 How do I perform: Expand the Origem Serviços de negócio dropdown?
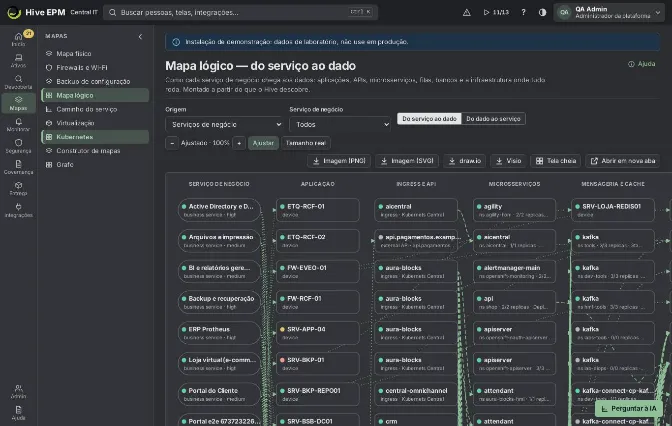(x=225, y=124)
